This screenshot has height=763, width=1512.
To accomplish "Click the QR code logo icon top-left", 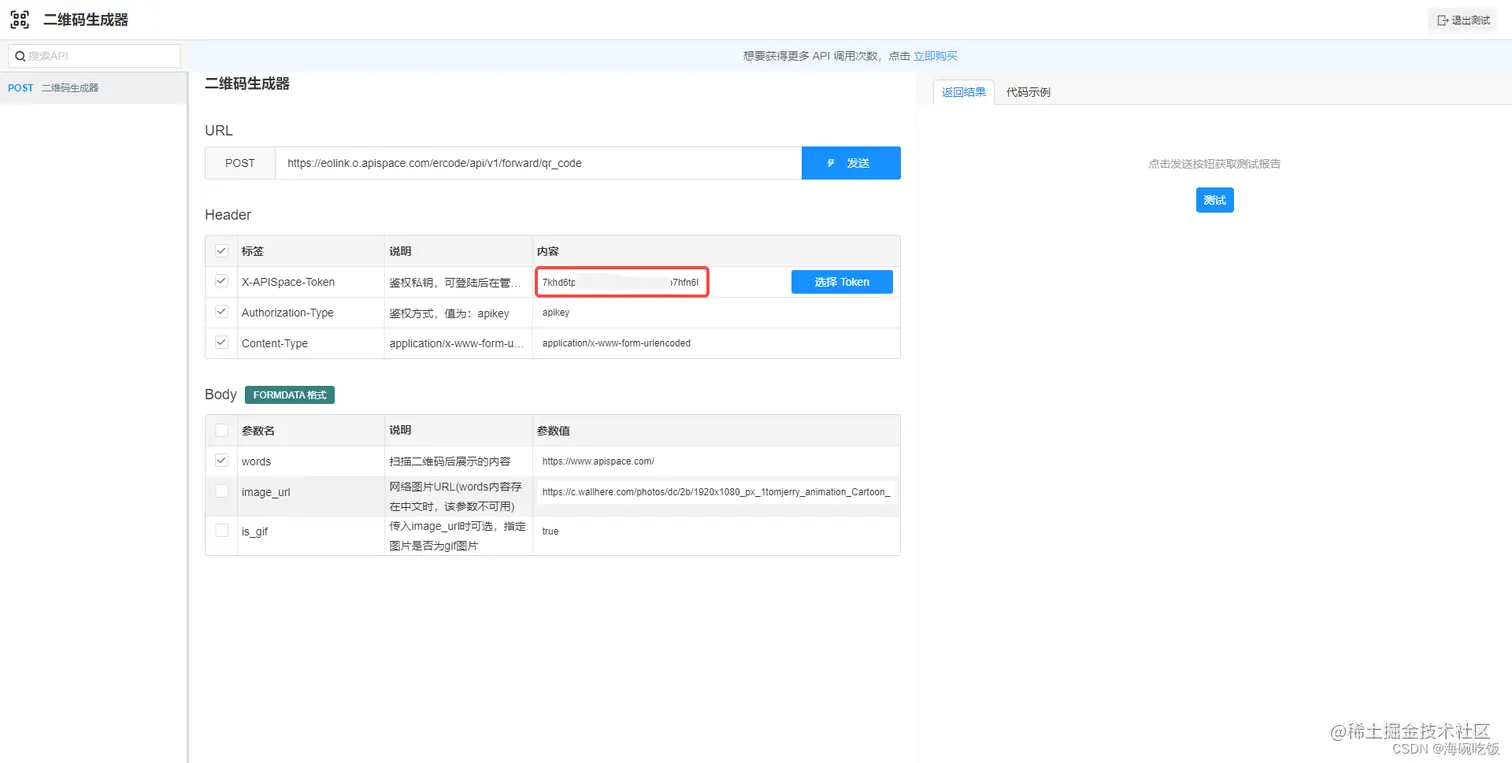I will click(20, 19).
